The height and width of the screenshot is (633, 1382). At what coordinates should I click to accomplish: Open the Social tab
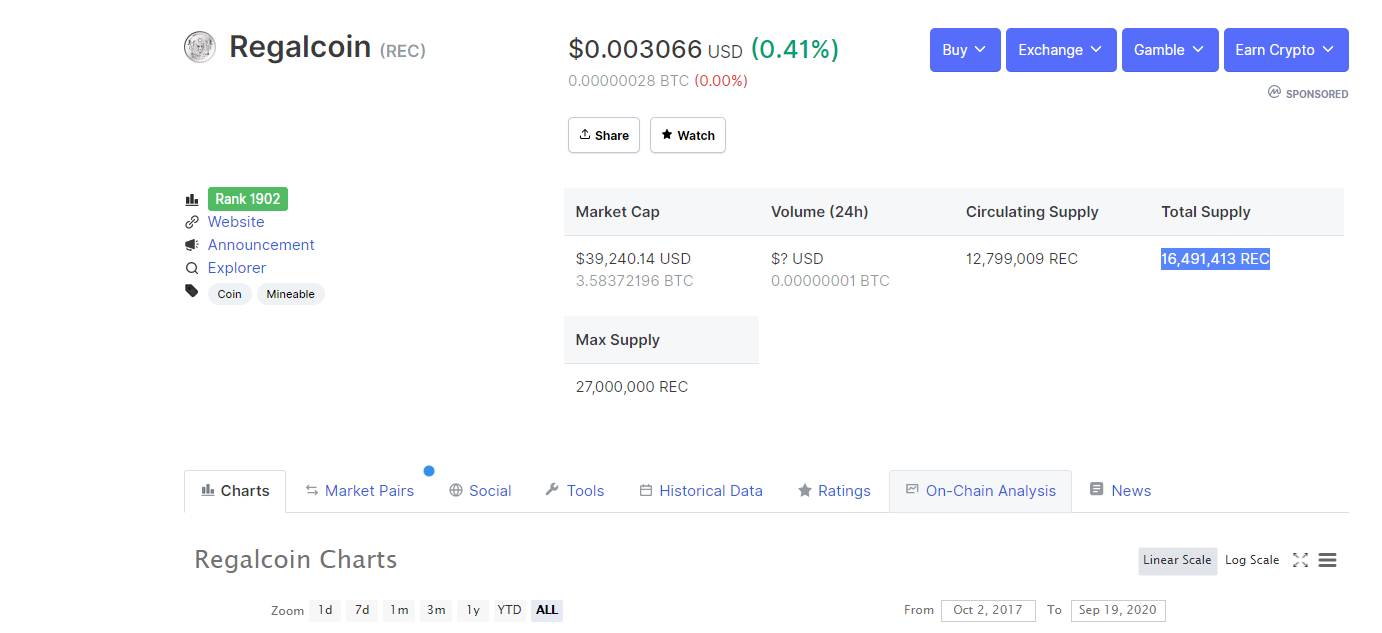480,491
